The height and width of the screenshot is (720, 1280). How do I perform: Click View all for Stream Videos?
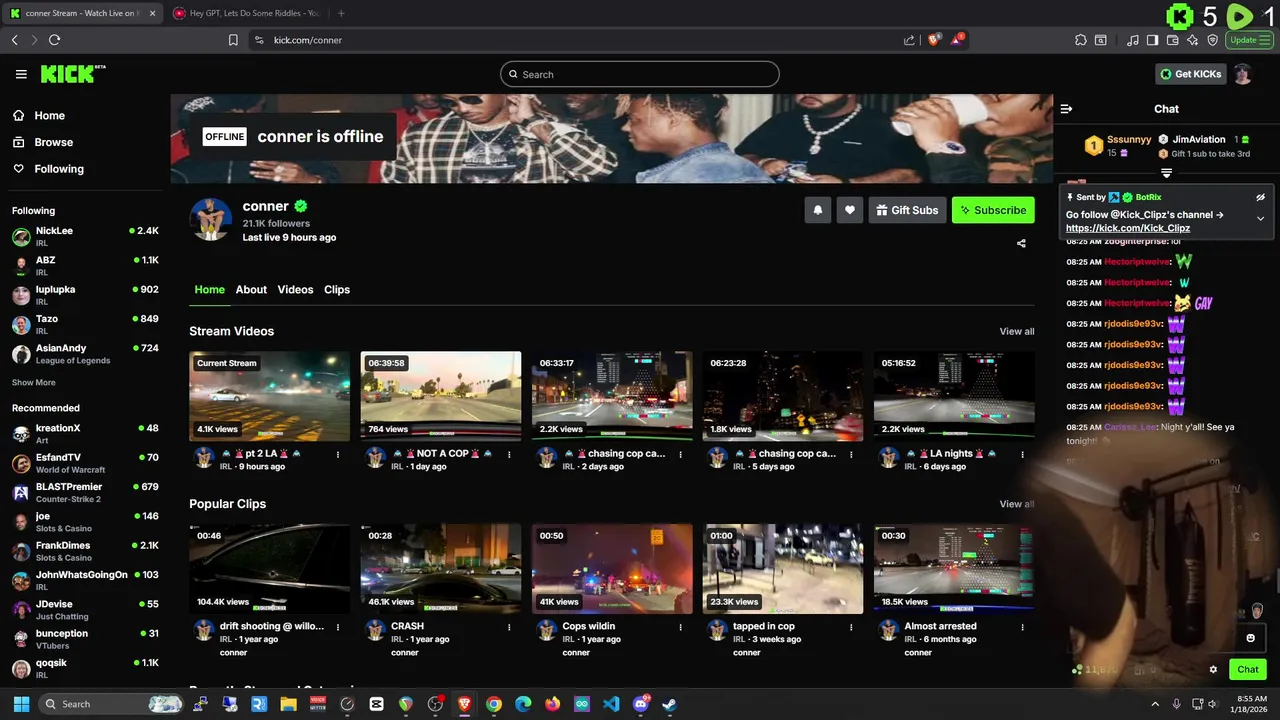[x=1017, y=331]
